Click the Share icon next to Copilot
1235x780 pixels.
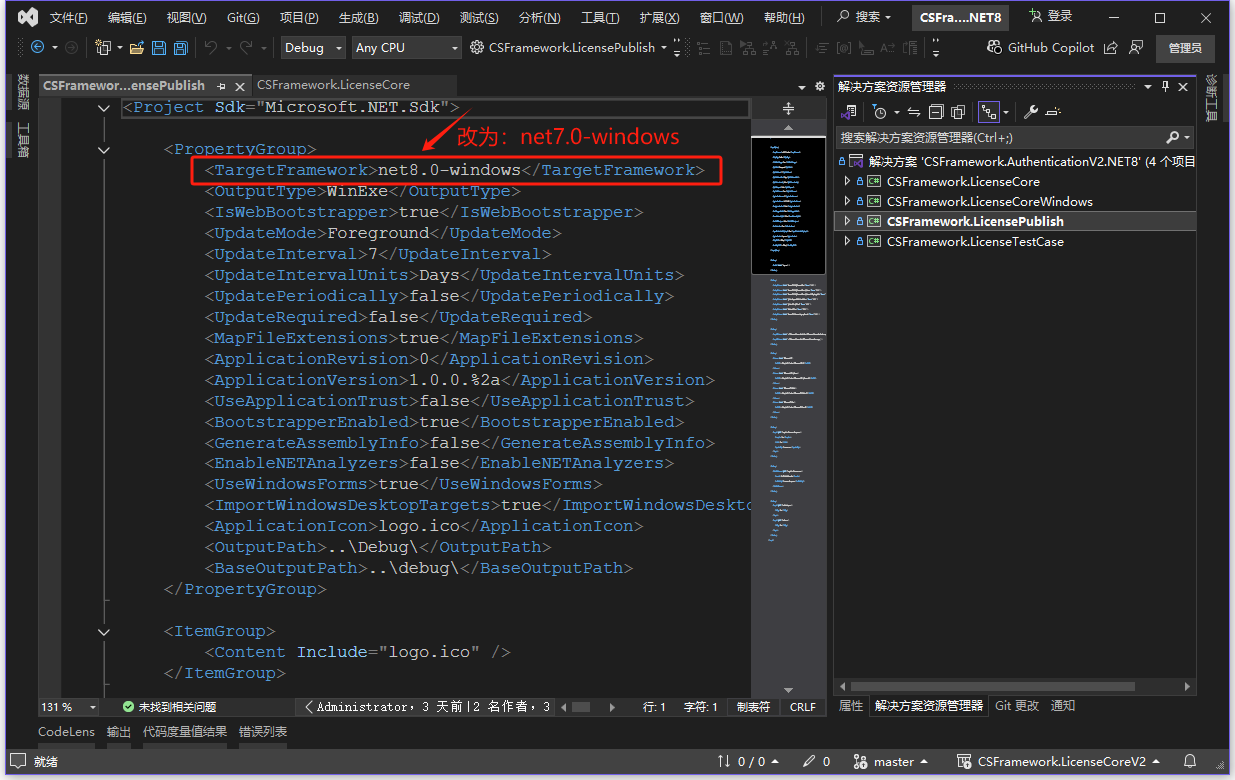(x=1112, y=47)
